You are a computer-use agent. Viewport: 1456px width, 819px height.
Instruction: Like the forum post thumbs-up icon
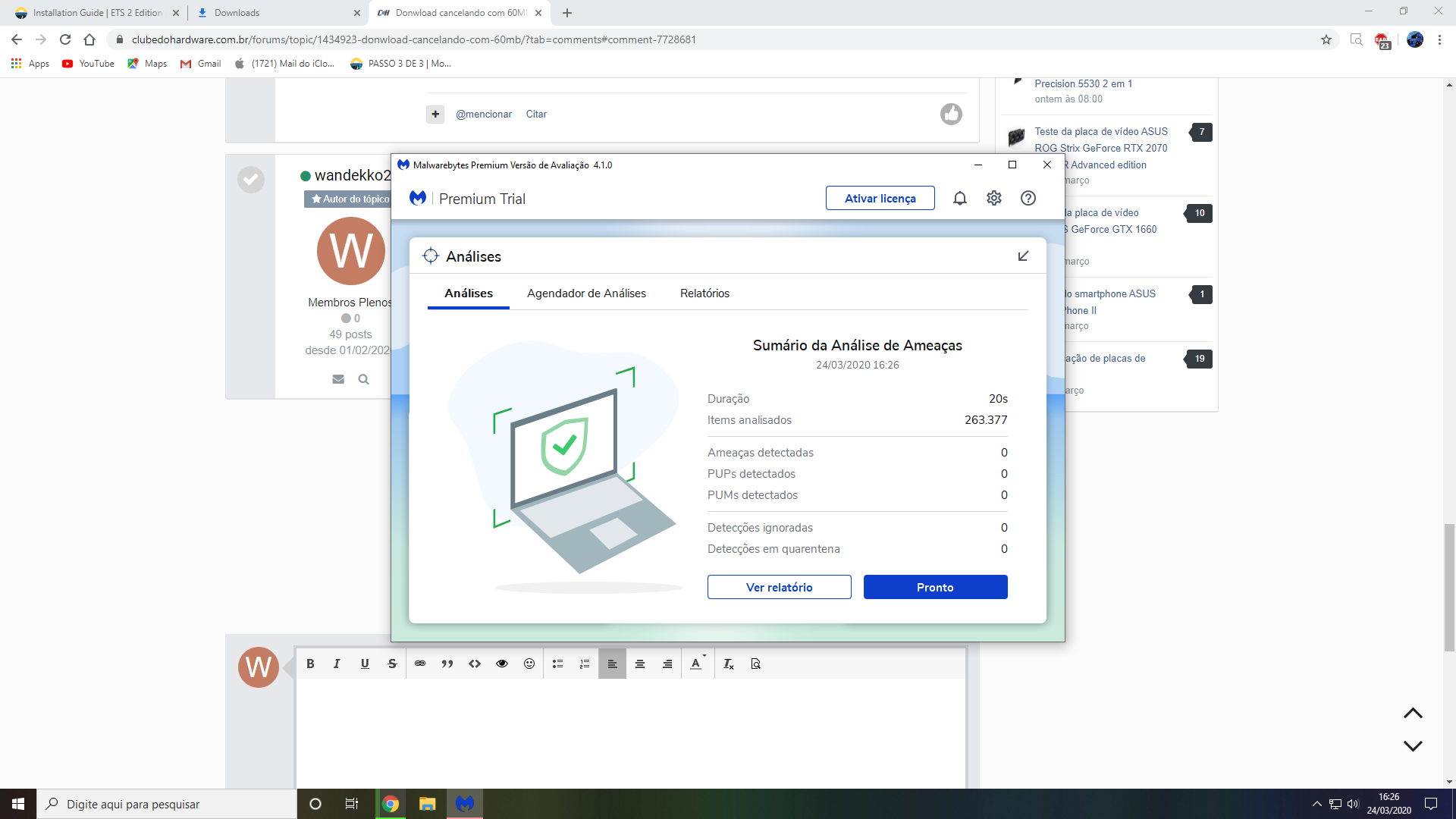coord(951,114)
